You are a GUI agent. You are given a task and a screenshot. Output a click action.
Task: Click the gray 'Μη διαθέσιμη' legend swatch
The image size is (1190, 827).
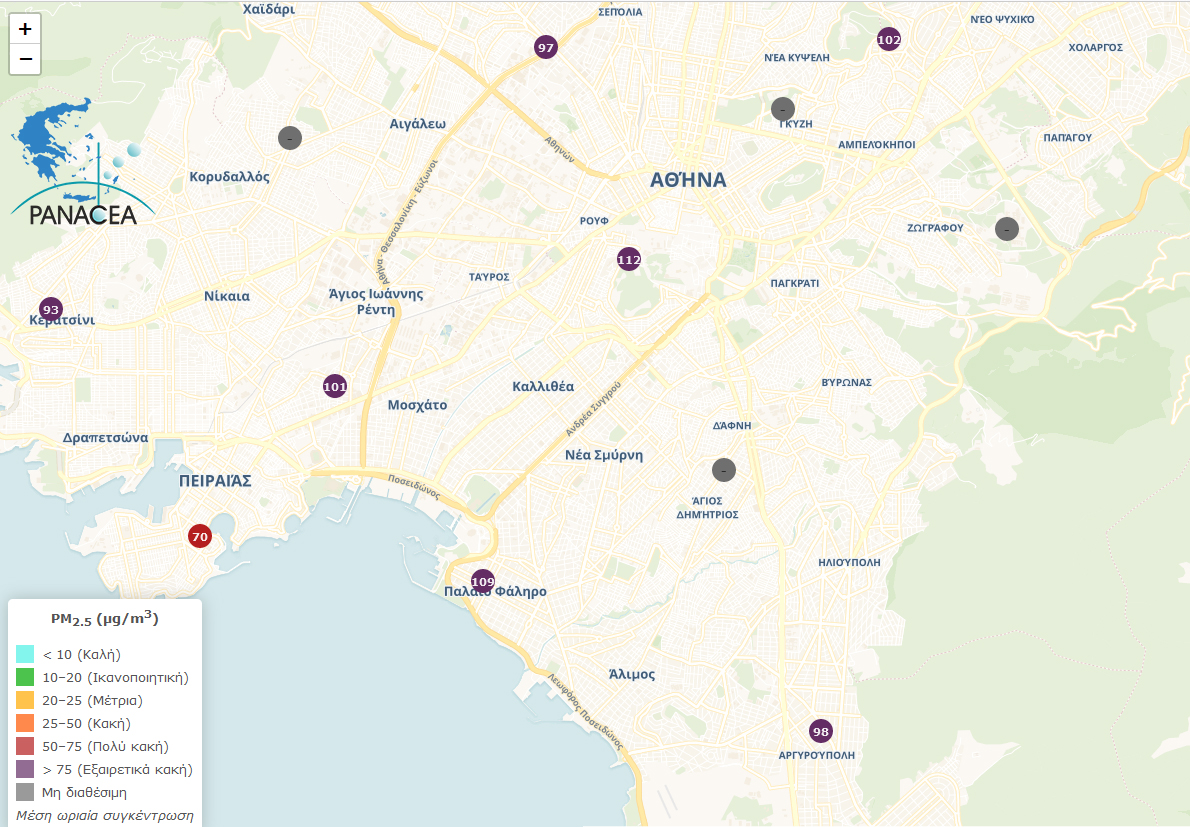coord(25,792)
